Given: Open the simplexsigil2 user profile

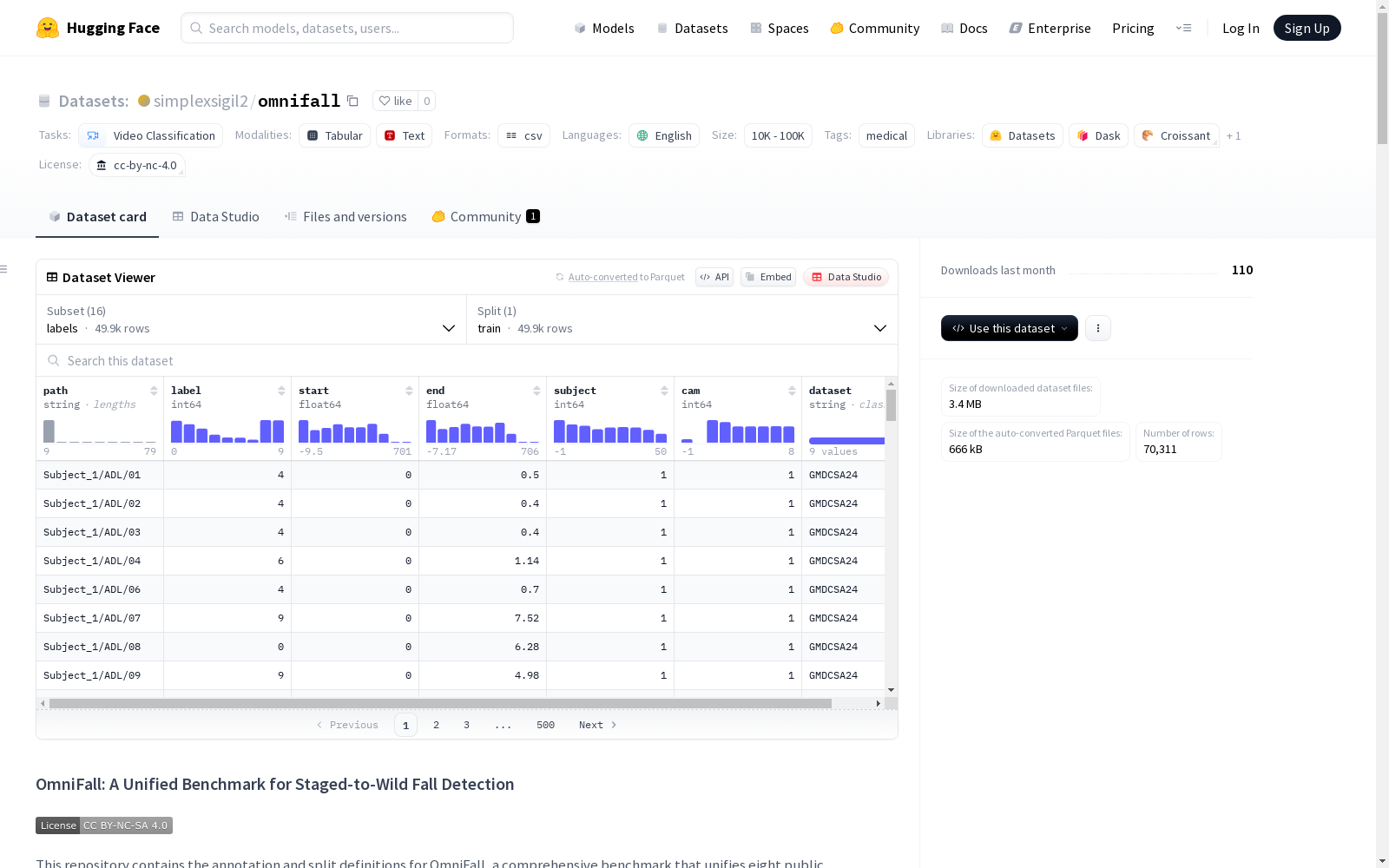Looking at the screenshot, I should (x=201, y=101).
